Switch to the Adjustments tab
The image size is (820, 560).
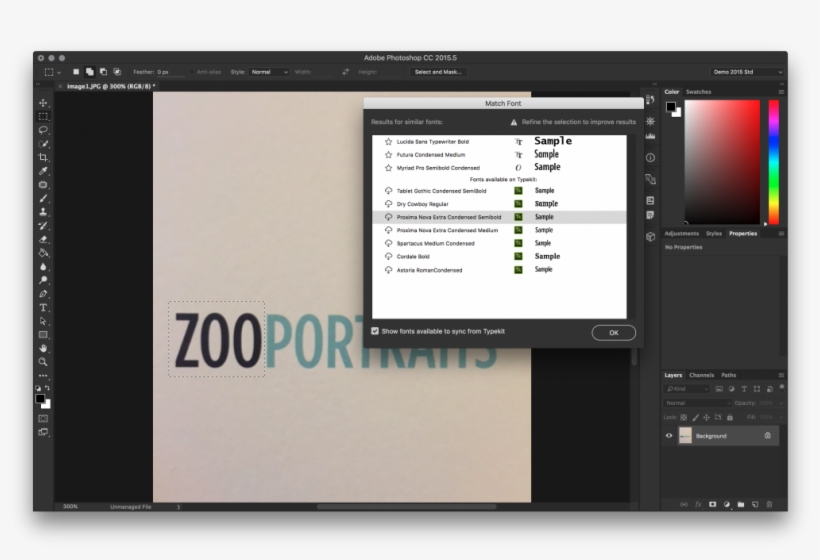point(681,234)
